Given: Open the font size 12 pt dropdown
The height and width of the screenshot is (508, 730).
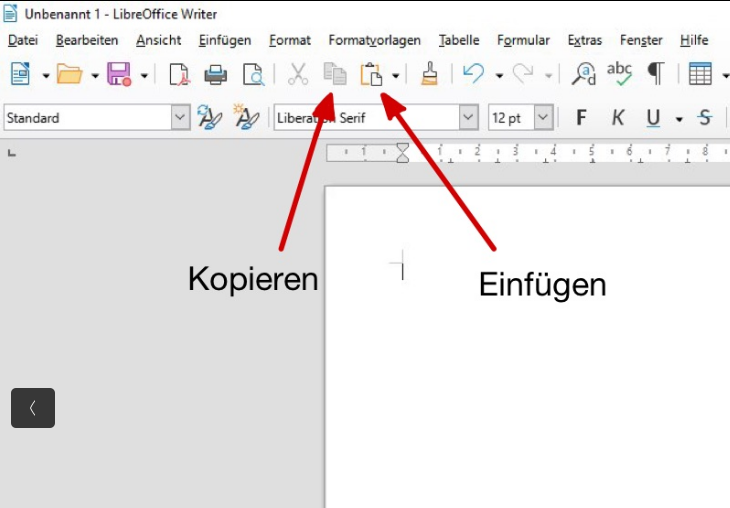Looking at the screenshot, I should (543, 118).
